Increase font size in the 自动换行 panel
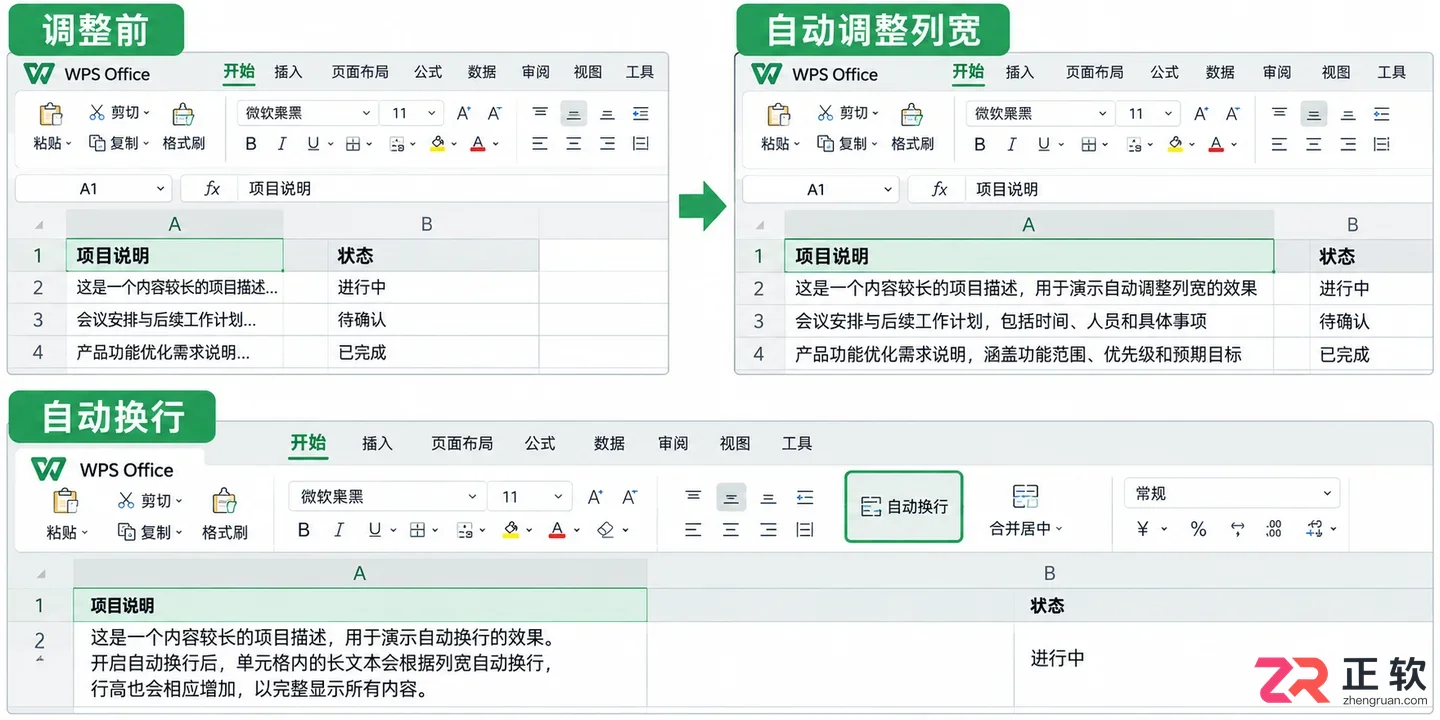The width and height of the screenshot is (1440, 720). point(595,497)
